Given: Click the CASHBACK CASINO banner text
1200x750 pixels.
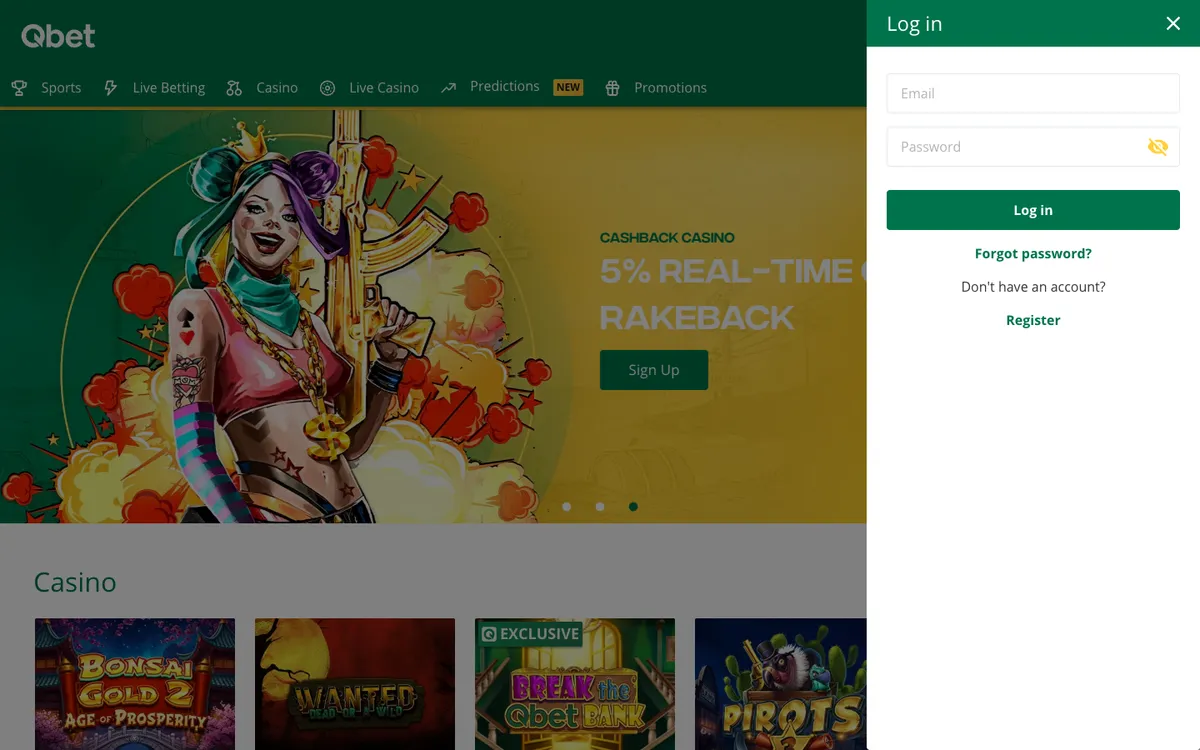Looking at the screenshot, I should (x=667, y=238).
